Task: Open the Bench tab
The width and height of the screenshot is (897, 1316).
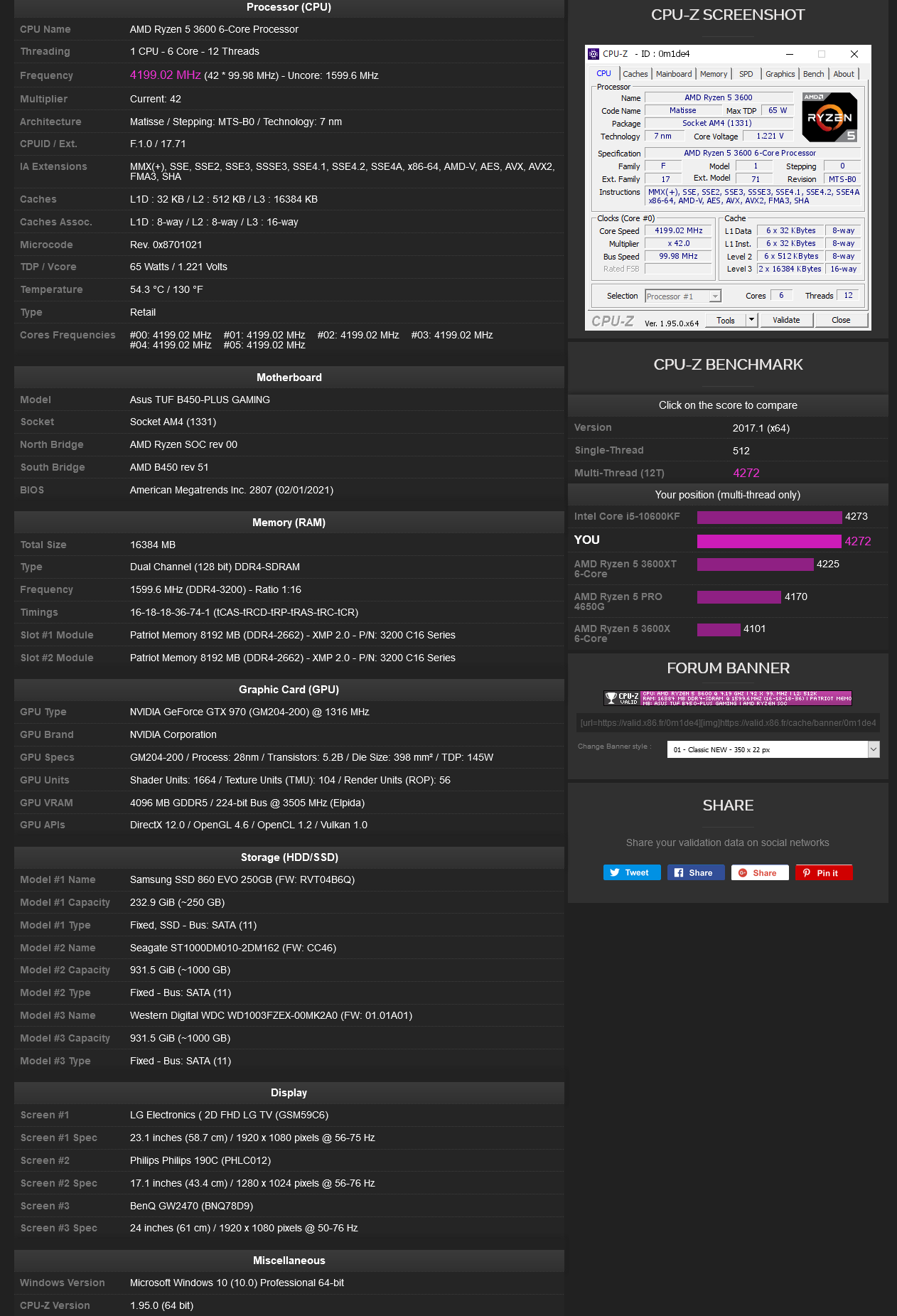Action: click(814, 74)
